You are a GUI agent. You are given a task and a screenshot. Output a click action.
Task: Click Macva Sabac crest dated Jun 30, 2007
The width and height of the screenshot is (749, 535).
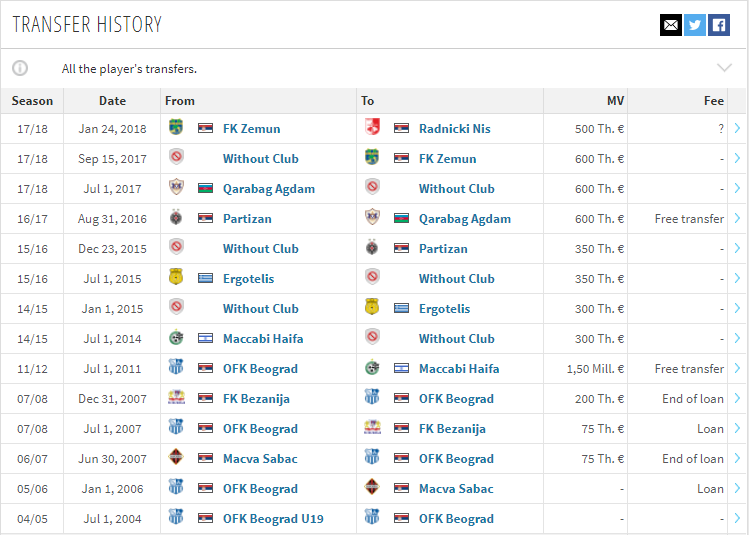[x=176, y=457]
